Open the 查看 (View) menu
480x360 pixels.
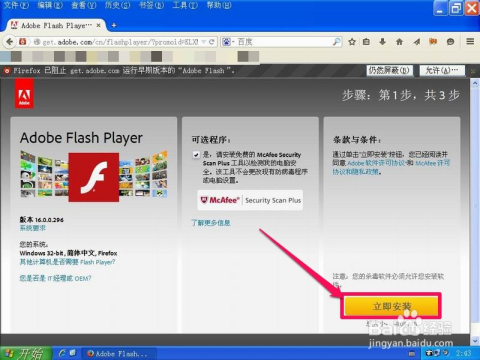84,5
